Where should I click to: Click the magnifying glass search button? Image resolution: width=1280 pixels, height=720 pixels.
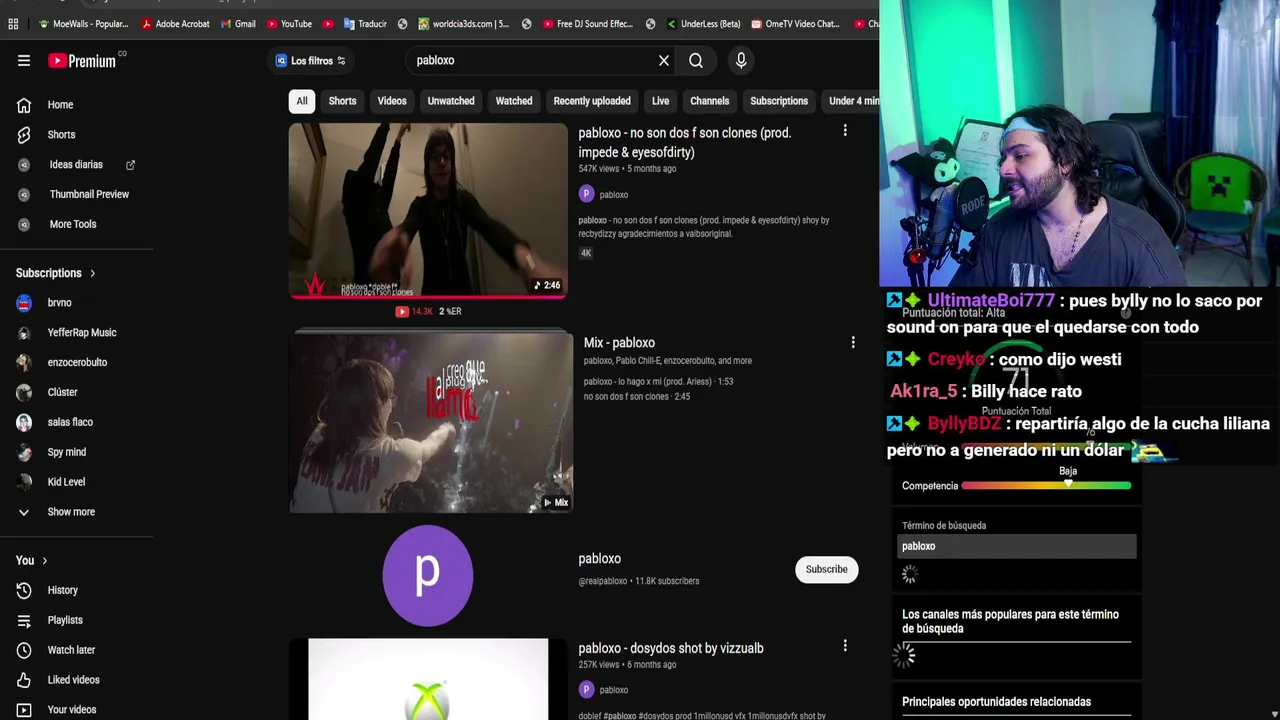click(x=696, y=61)
